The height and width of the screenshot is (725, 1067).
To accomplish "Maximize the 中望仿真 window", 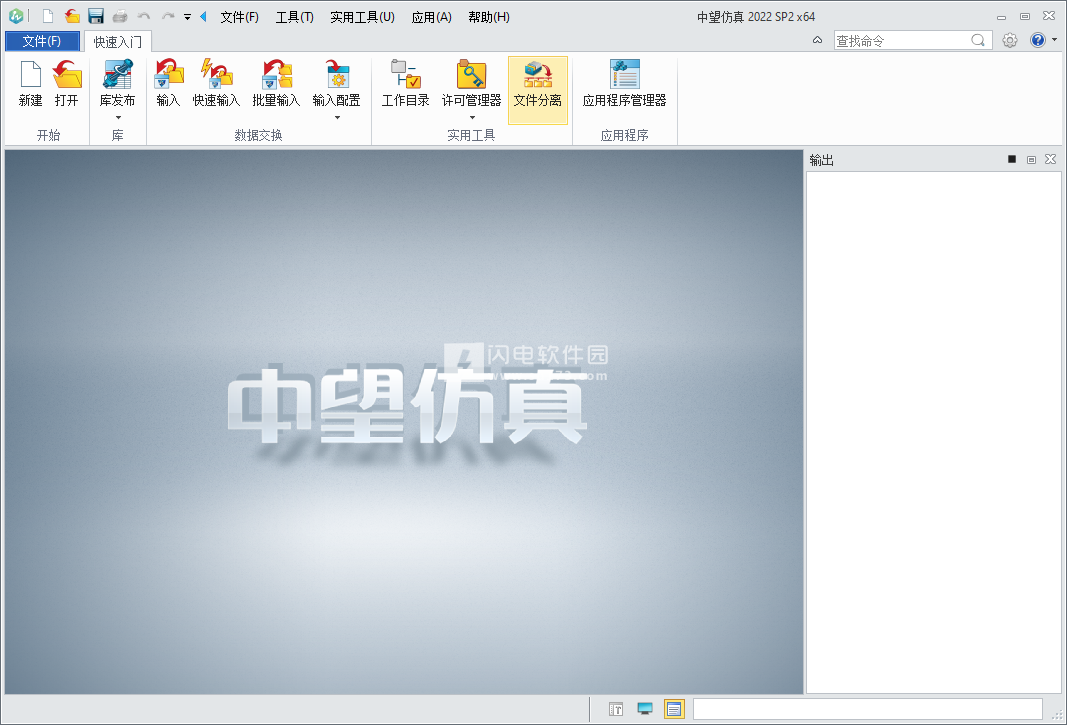I will click(x=1025, y=16).
